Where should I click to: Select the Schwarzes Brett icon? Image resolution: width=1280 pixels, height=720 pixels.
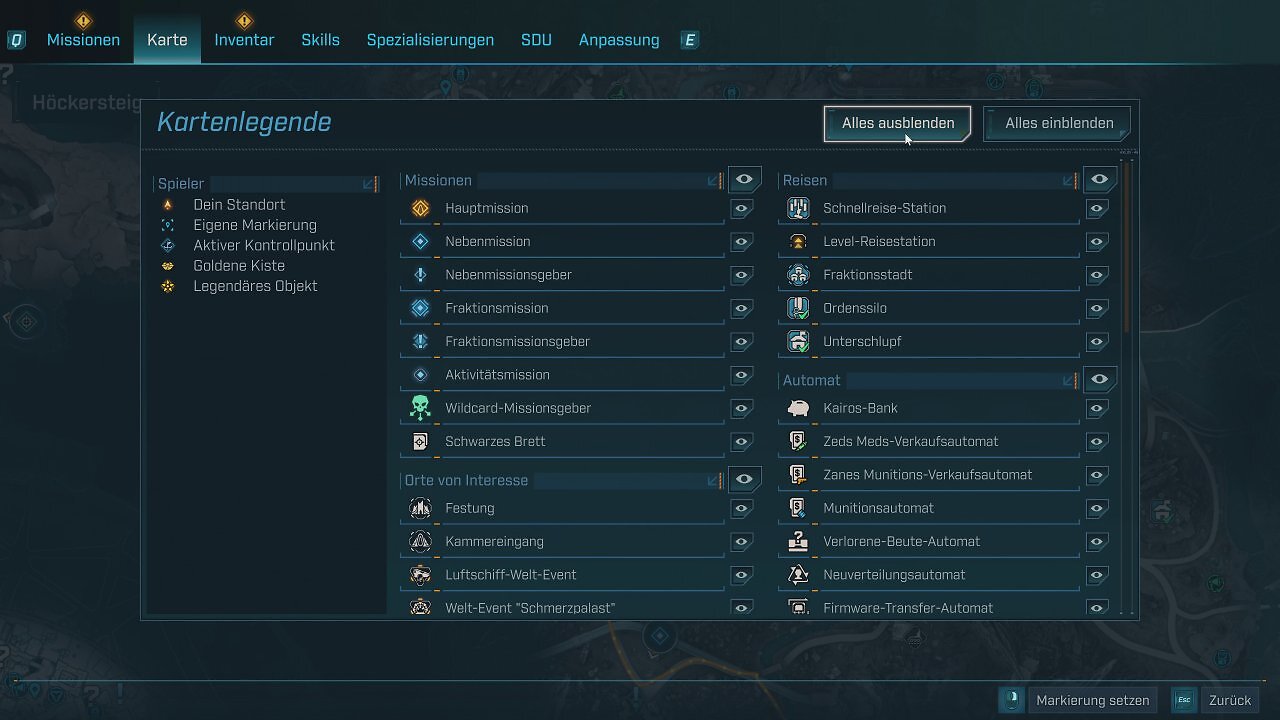(421, 441)
